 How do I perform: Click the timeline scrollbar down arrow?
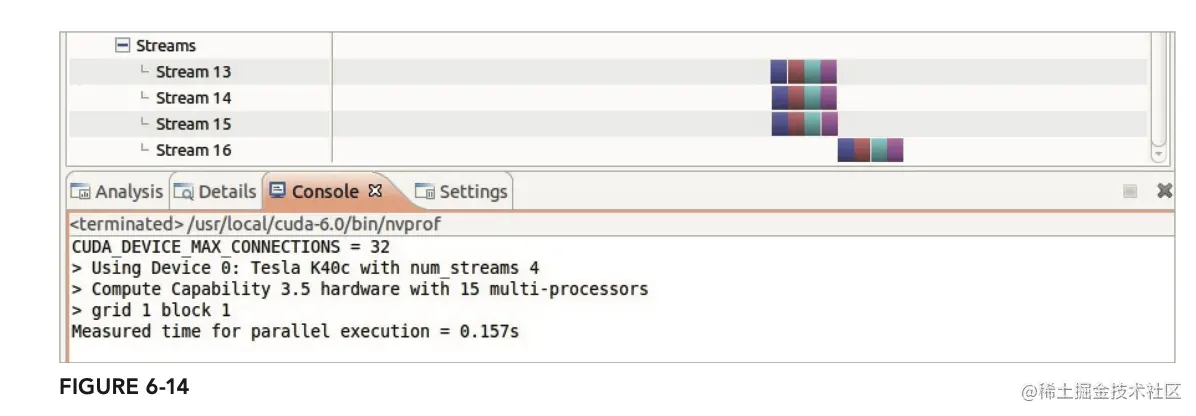tap(1158, 155)
